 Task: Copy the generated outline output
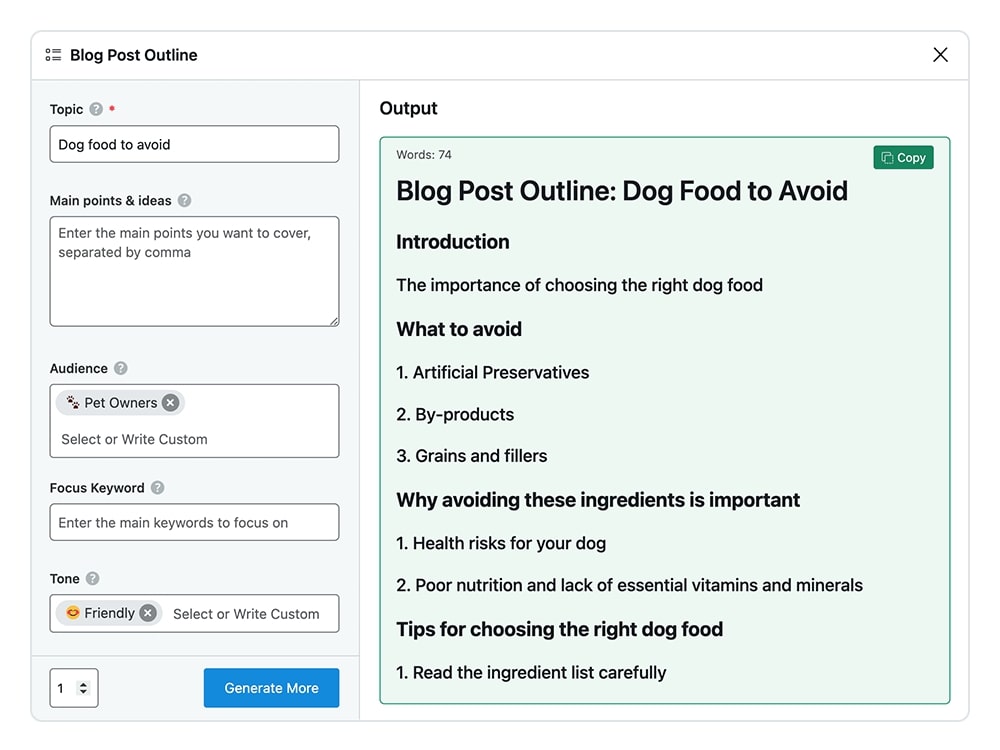(x=903, y=158)
